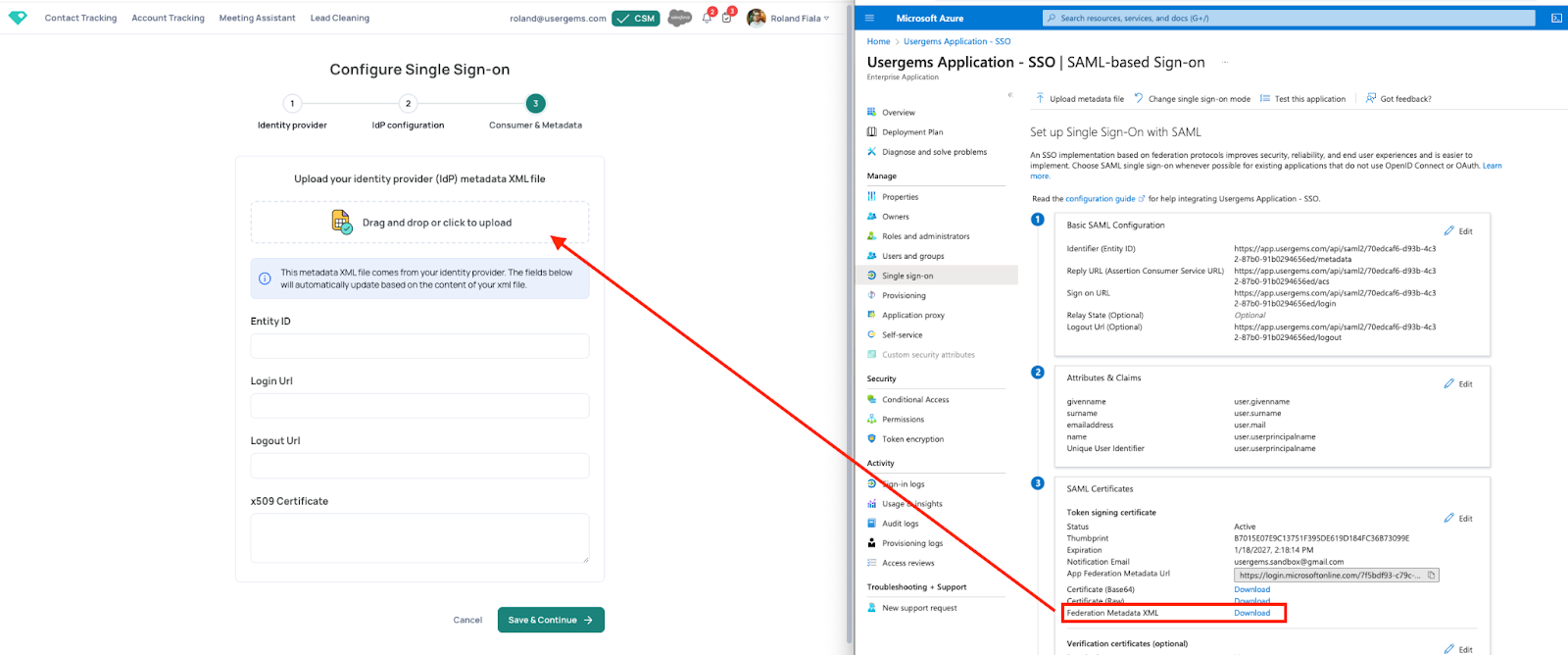This screenshot has height=655, width=1568.
Task: Click Test this application
Action: coord(1302,98)
